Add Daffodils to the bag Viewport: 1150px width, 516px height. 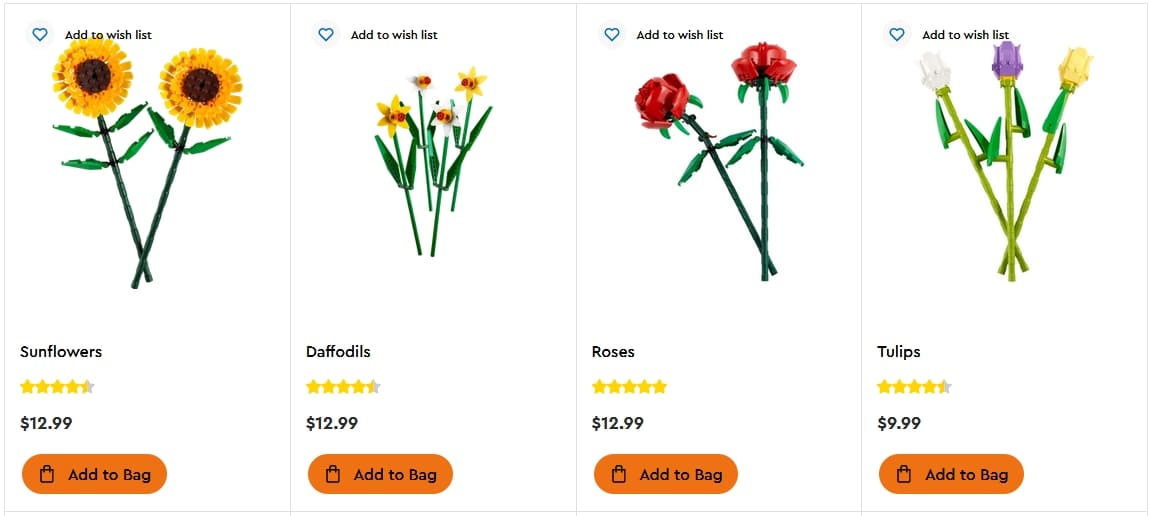tap(380, 474)
